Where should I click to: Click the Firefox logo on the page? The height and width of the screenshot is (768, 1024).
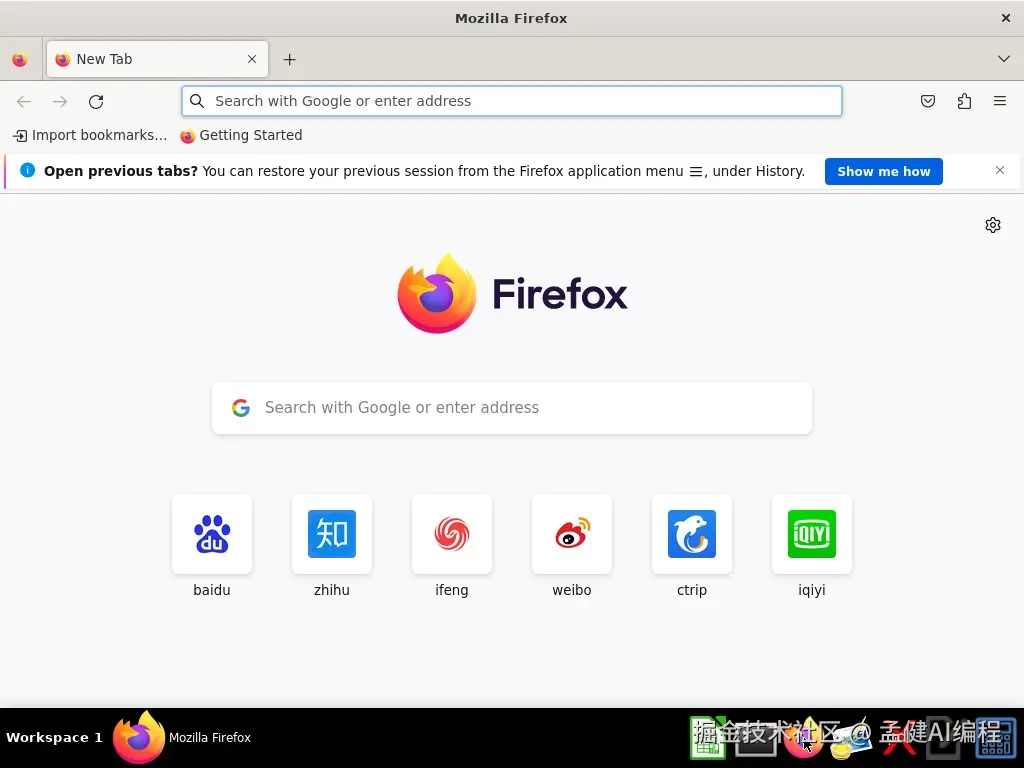pyautogui.click(x=512, y=293)
